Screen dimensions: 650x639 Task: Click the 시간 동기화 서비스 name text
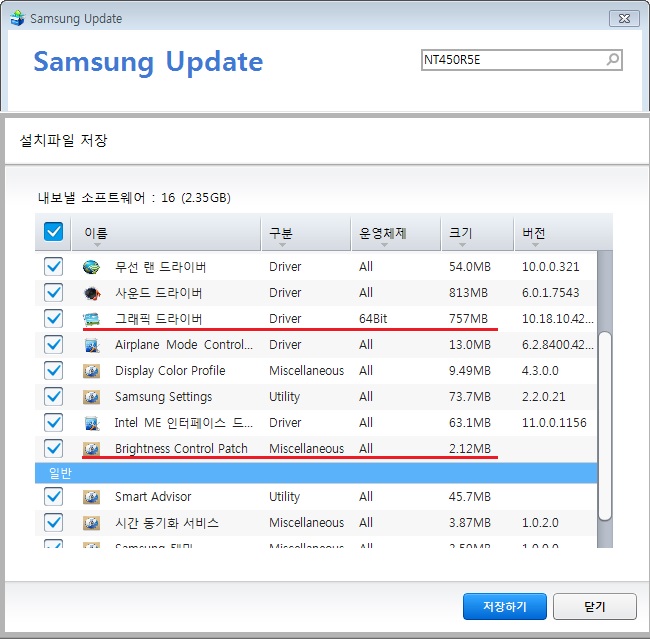pyautogui.click(x=167, y=523)
